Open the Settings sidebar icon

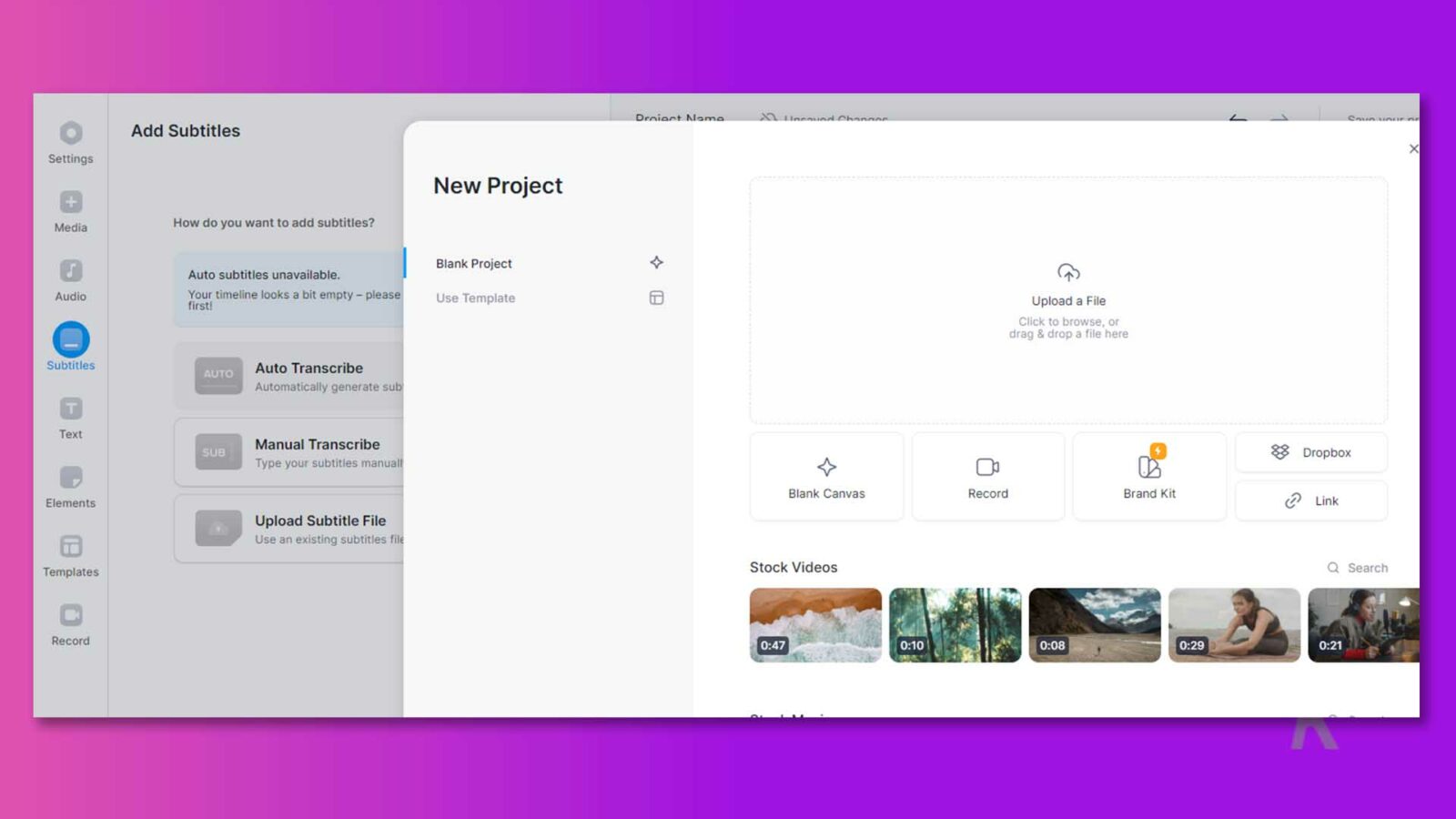(71, 134)
